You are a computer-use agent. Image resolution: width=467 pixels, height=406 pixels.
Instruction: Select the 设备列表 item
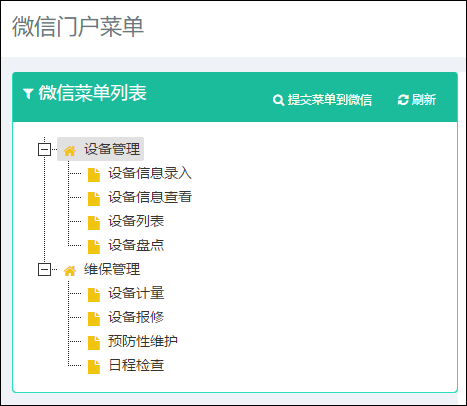(x=136, y=221)
